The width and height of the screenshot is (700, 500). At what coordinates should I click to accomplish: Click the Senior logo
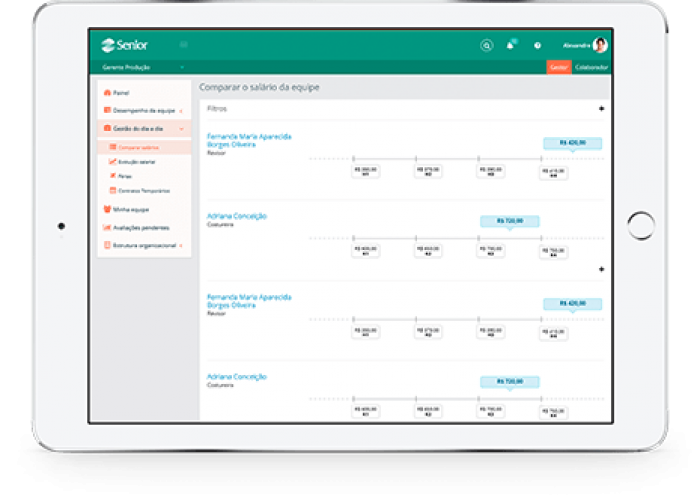tap(124, 45)
